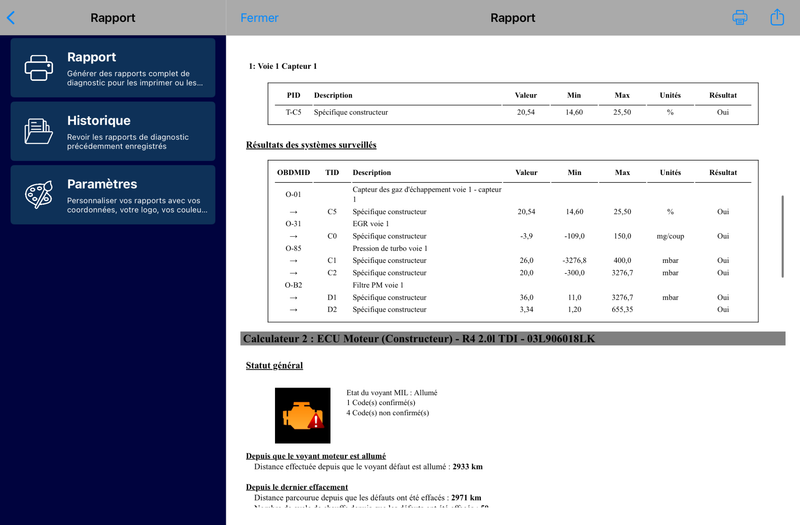Image resolution: width=800 pixels, height=525 pixels.
Task: Tap the folder icon in the Historique card
Action: (x=39, y=131)
